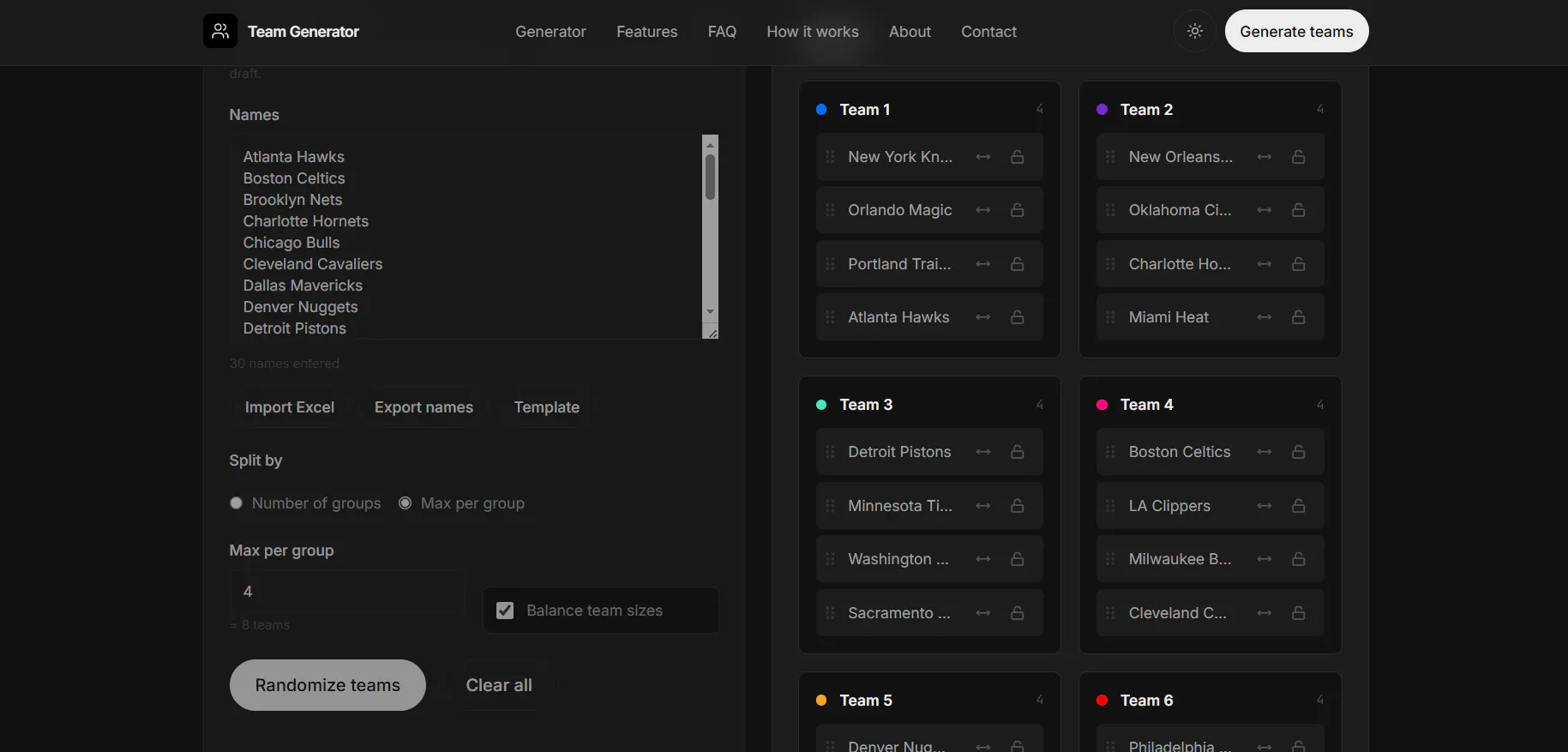
Task: Click the Team Generator brand name
Action: point(303,32)
